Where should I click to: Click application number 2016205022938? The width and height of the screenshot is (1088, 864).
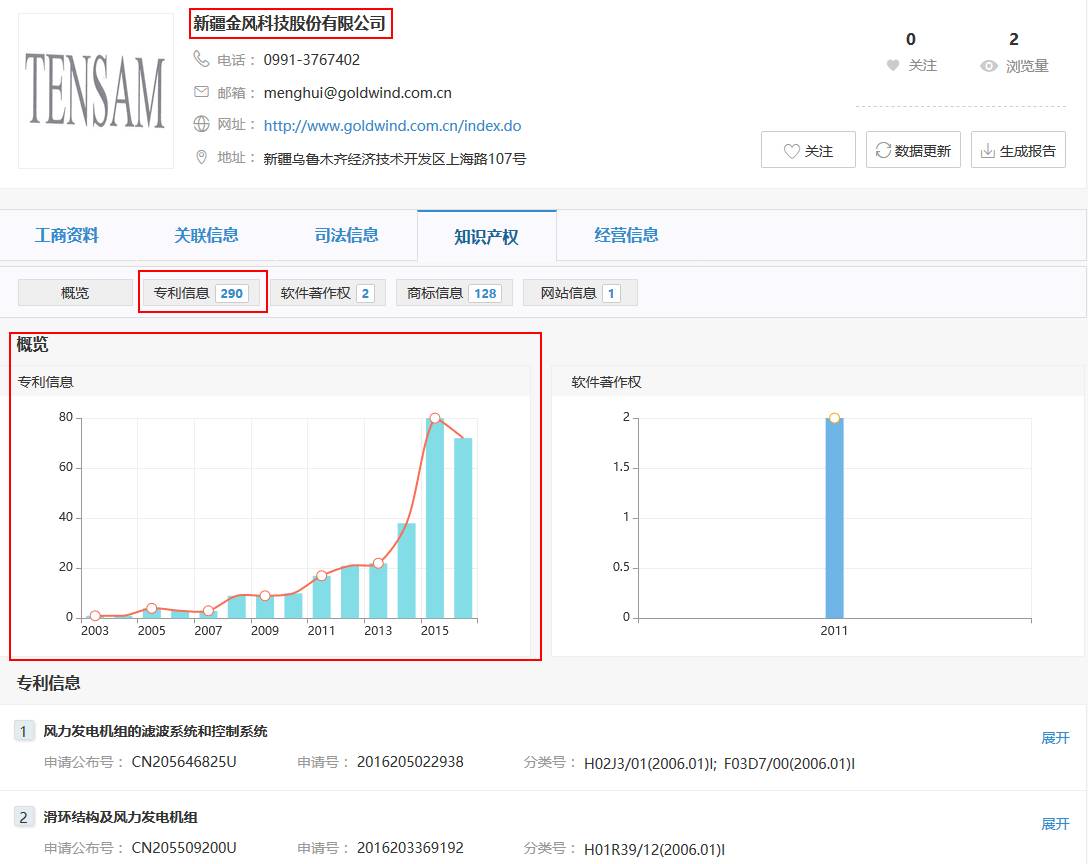[410, 762]
